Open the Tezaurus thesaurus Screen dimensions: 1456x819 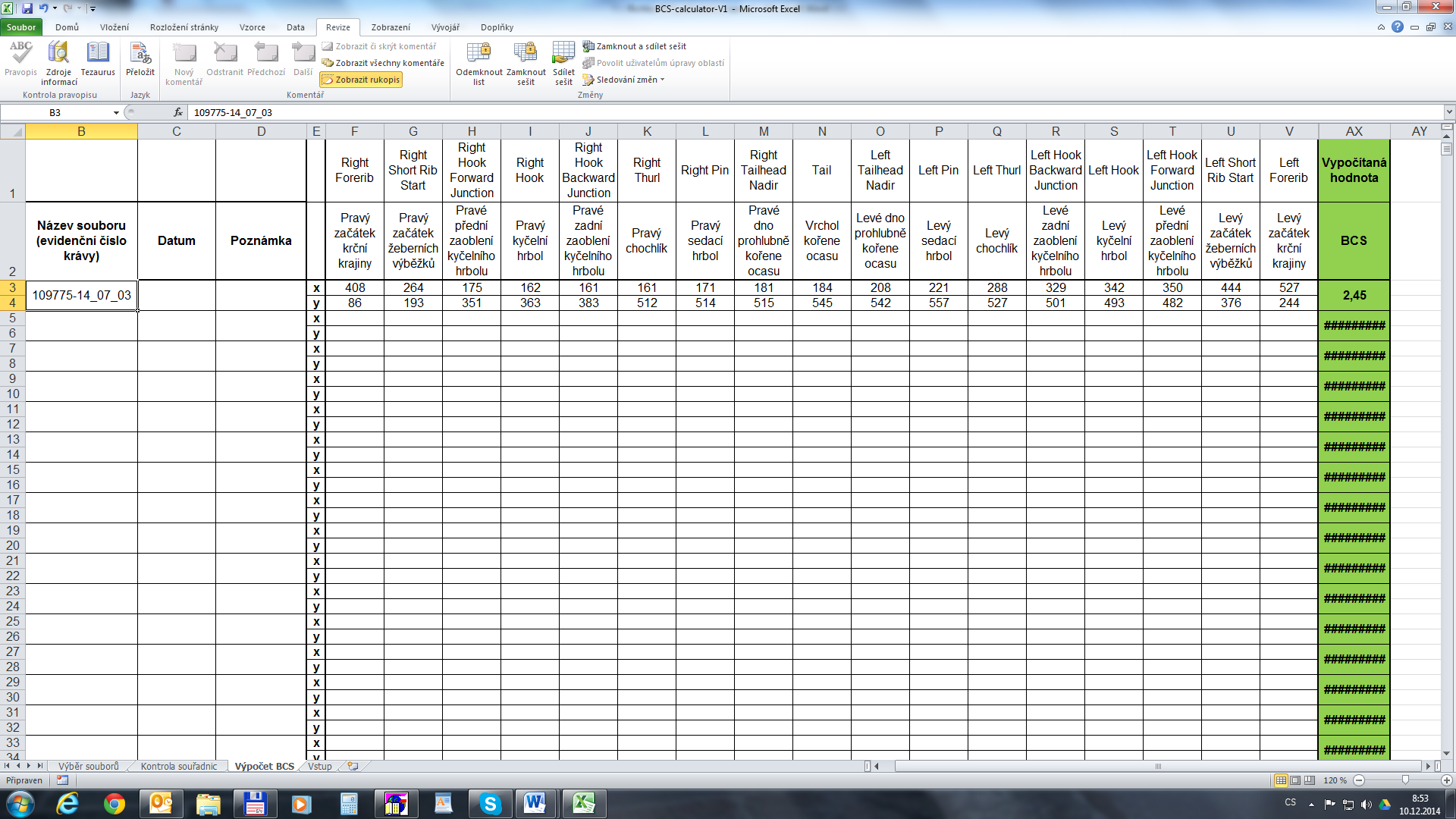point(98,60)
